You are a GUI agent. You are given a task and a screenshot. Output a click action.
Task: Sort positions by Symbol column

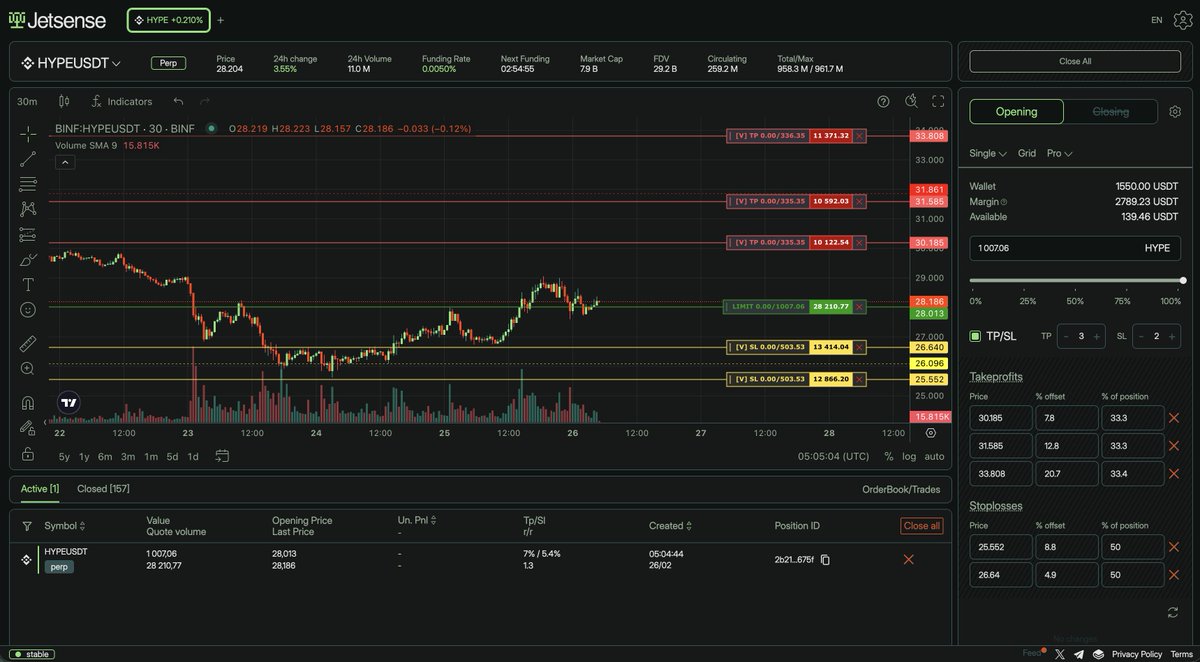pyautogui.click(x=65, y=526)
